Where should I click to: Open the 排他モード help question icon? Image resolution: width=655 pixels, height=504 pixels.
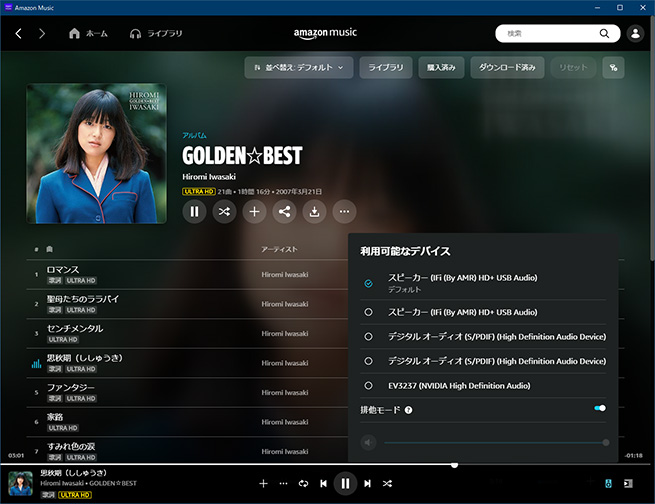(x=409, y=410)
